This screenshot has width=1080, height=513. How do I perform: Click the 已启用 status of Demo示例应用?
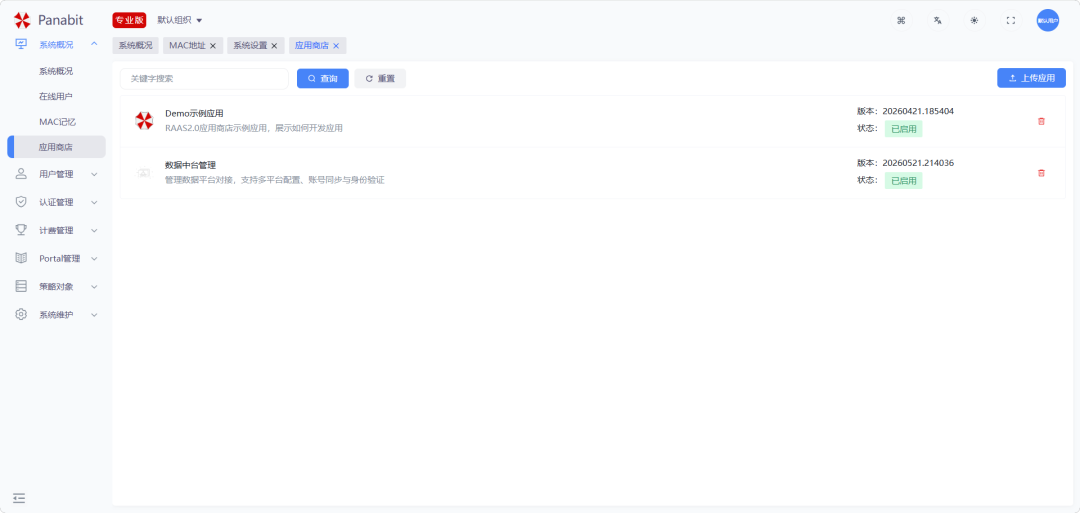coord(904,129)
